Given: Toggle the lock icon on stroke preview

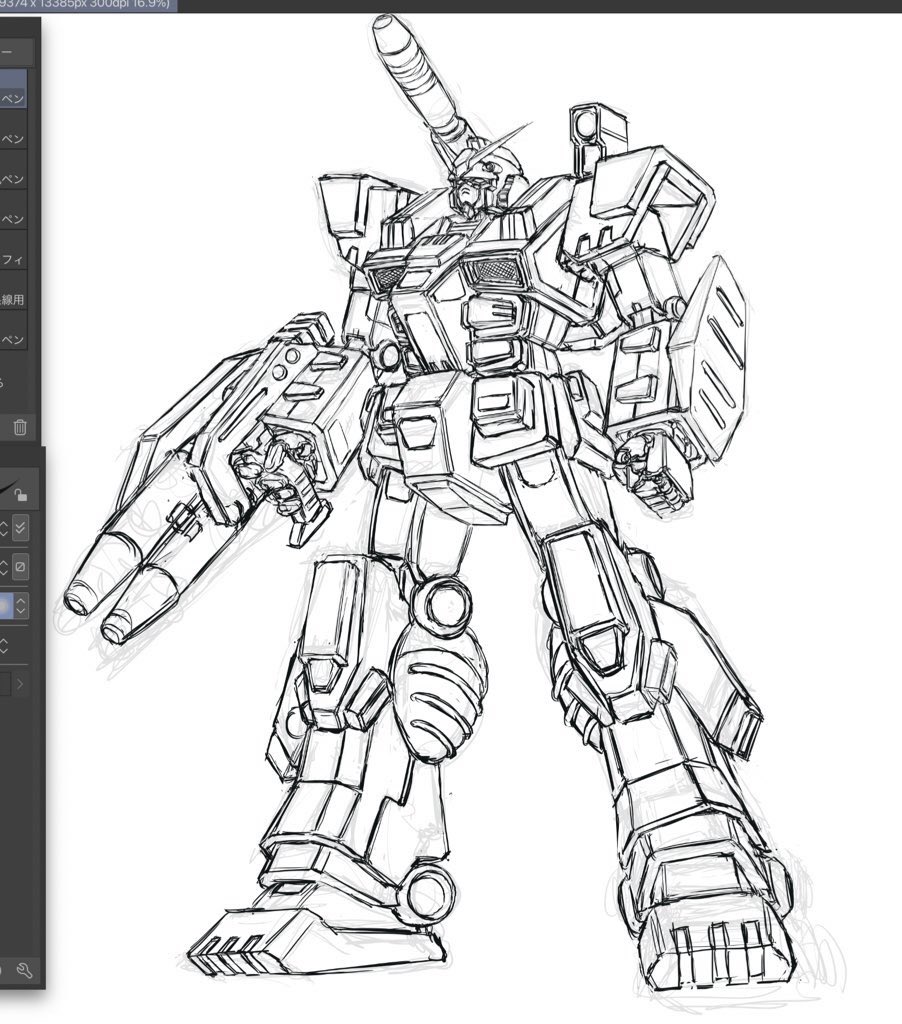Looking at the screenshot, I should pos(21,495).
